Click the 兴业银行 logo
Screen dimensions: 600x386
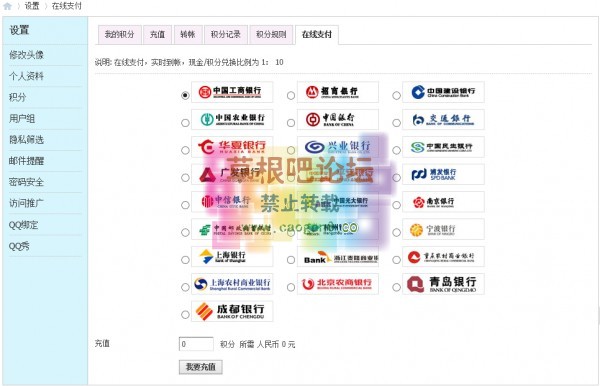(338, 147)
